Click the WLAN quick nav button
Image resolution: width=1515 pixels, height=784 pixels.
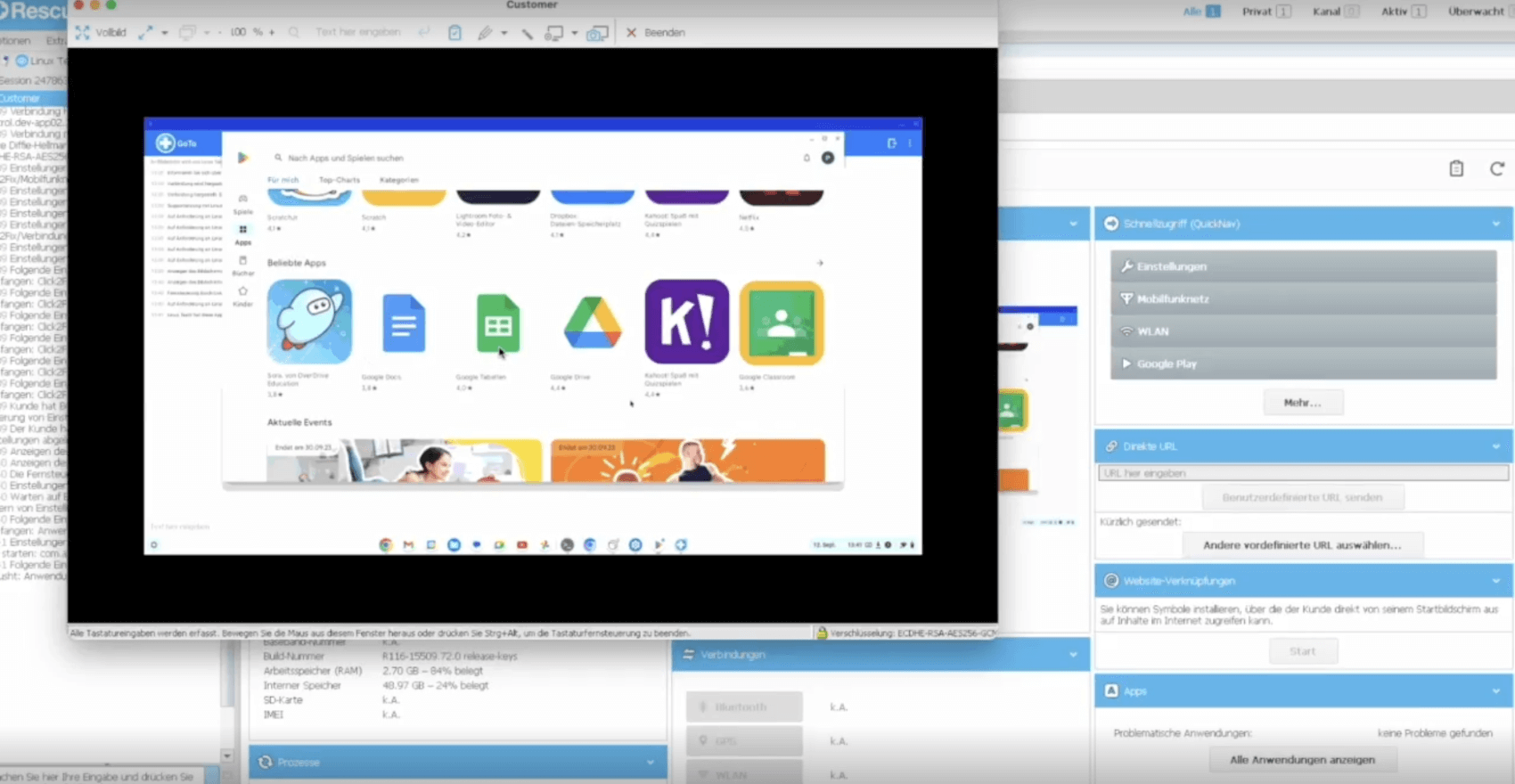(x=1303, y=331)
